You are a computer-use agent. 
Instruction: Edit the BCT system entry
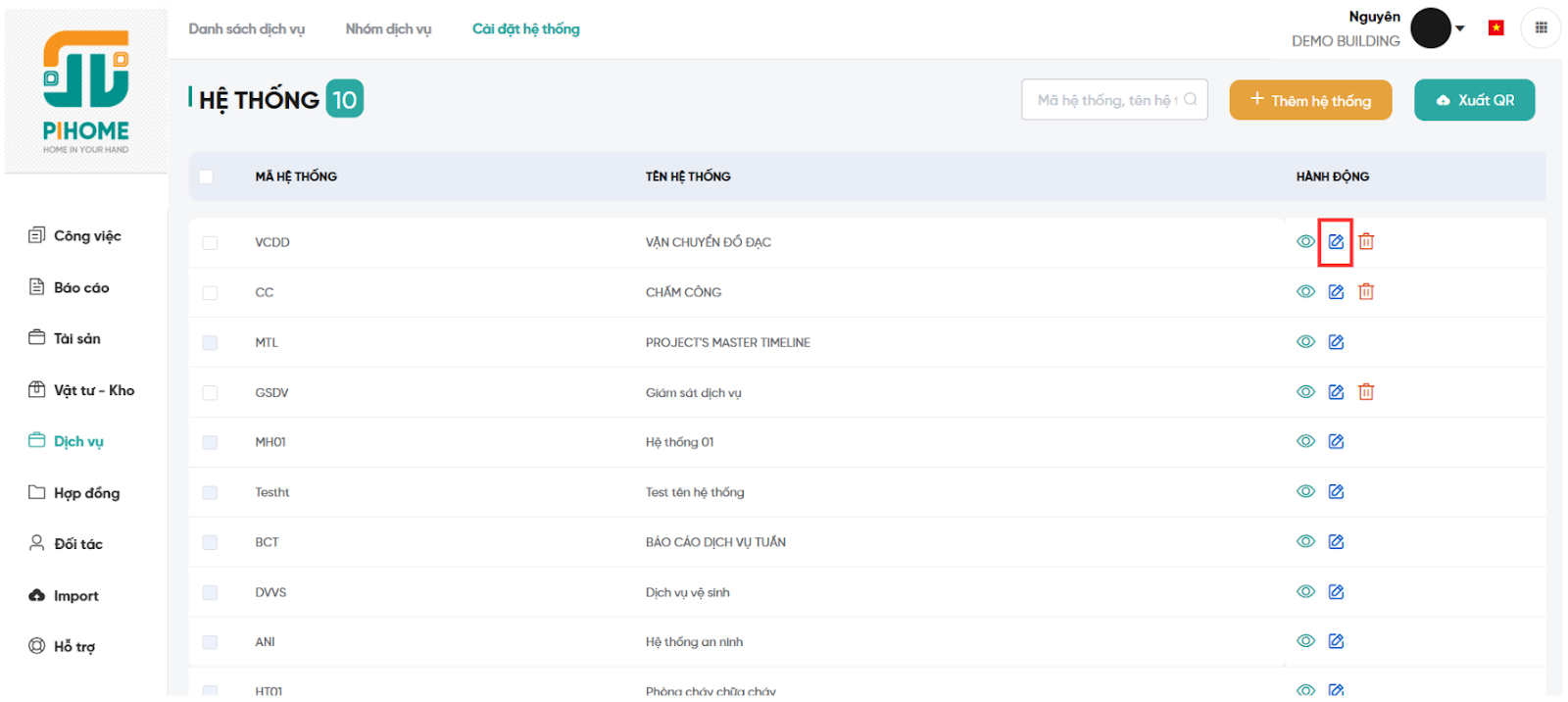[1336, 542]
